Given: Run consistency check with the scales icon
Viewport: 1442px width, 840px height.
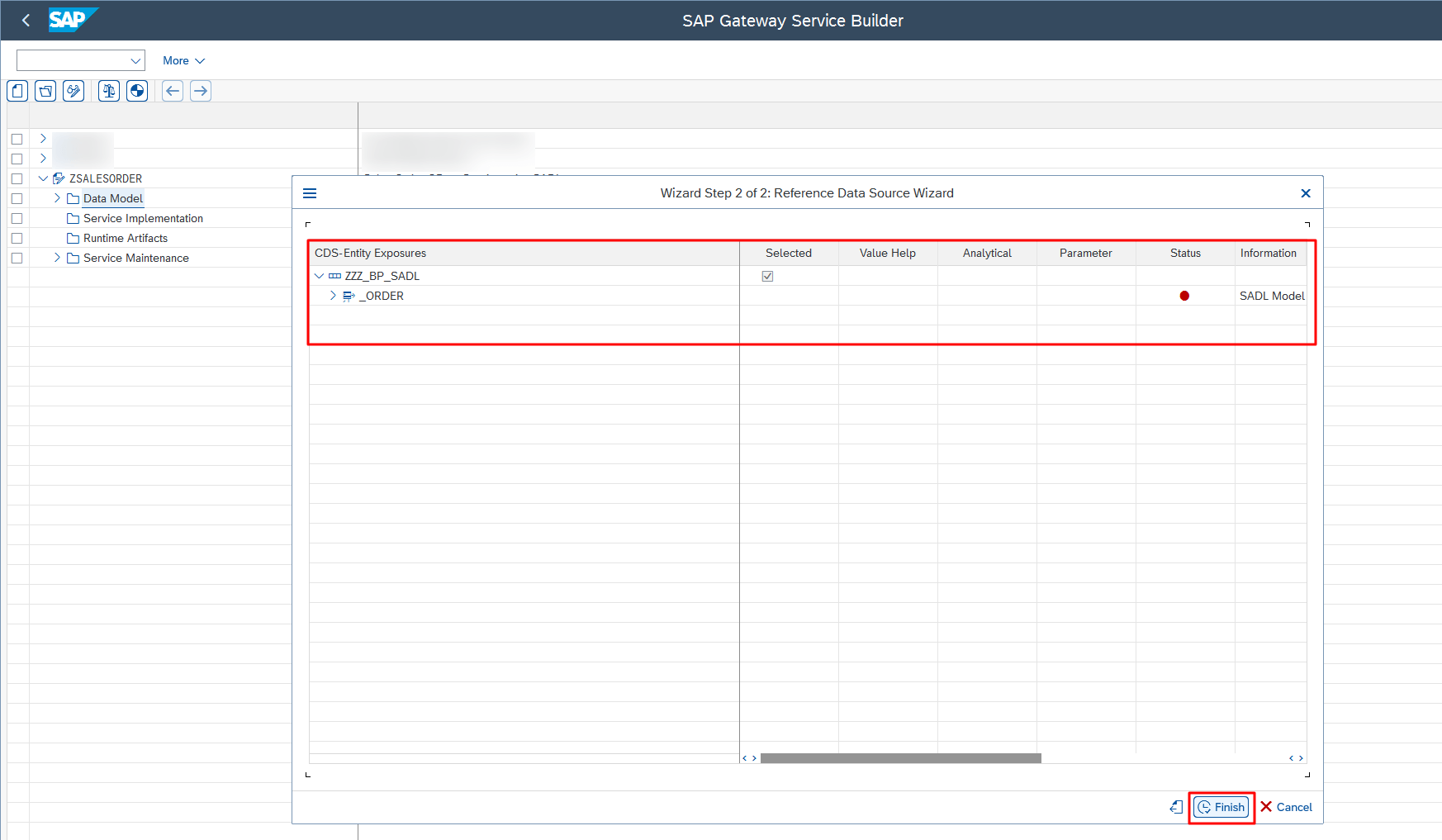Looking at the screenshot, I should pyautogui.click(x=109, y=91).
